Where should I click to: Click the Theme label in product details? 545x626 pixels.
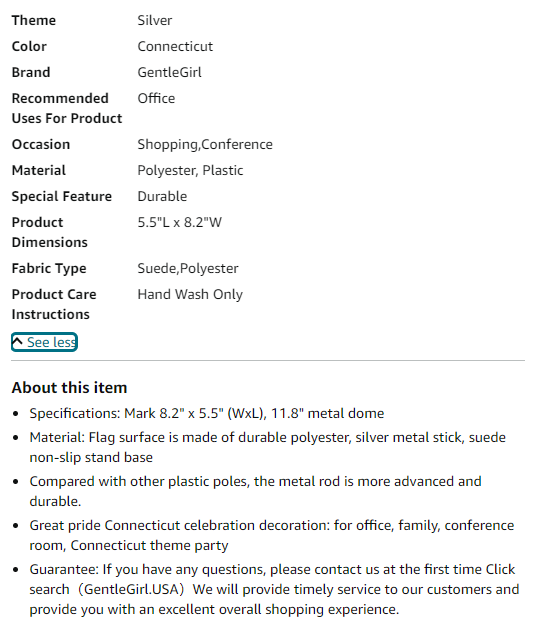(x=34, y=20)
